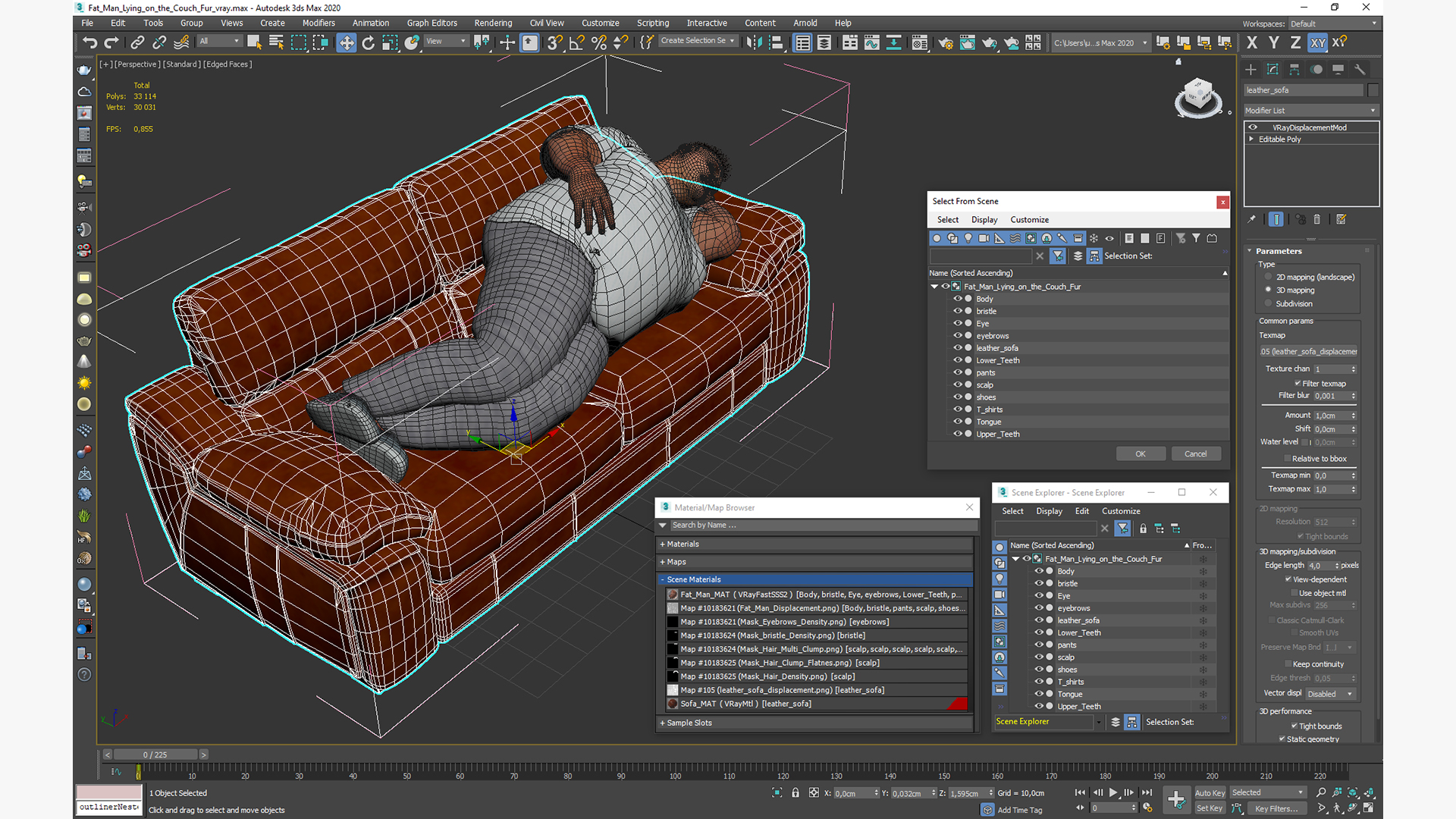Toggle Filter texmap checkbox

(1298, 383)
